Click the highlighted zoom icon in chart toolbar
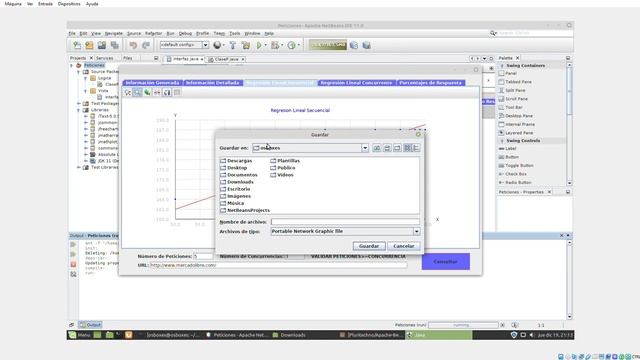Viewport: 640px width, 360px height. click(x=138, y=93)
